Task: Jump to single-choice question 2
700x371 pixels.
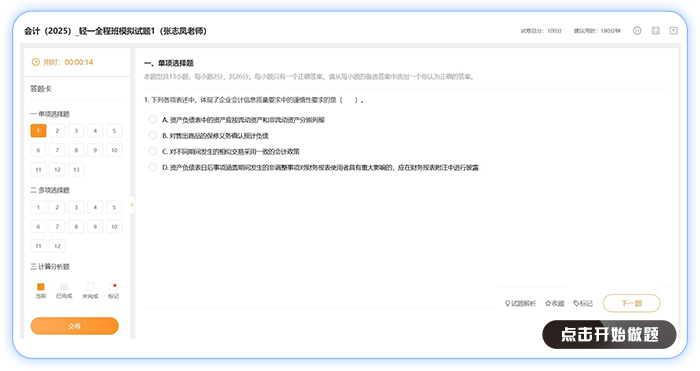Action: pos(57,131)
